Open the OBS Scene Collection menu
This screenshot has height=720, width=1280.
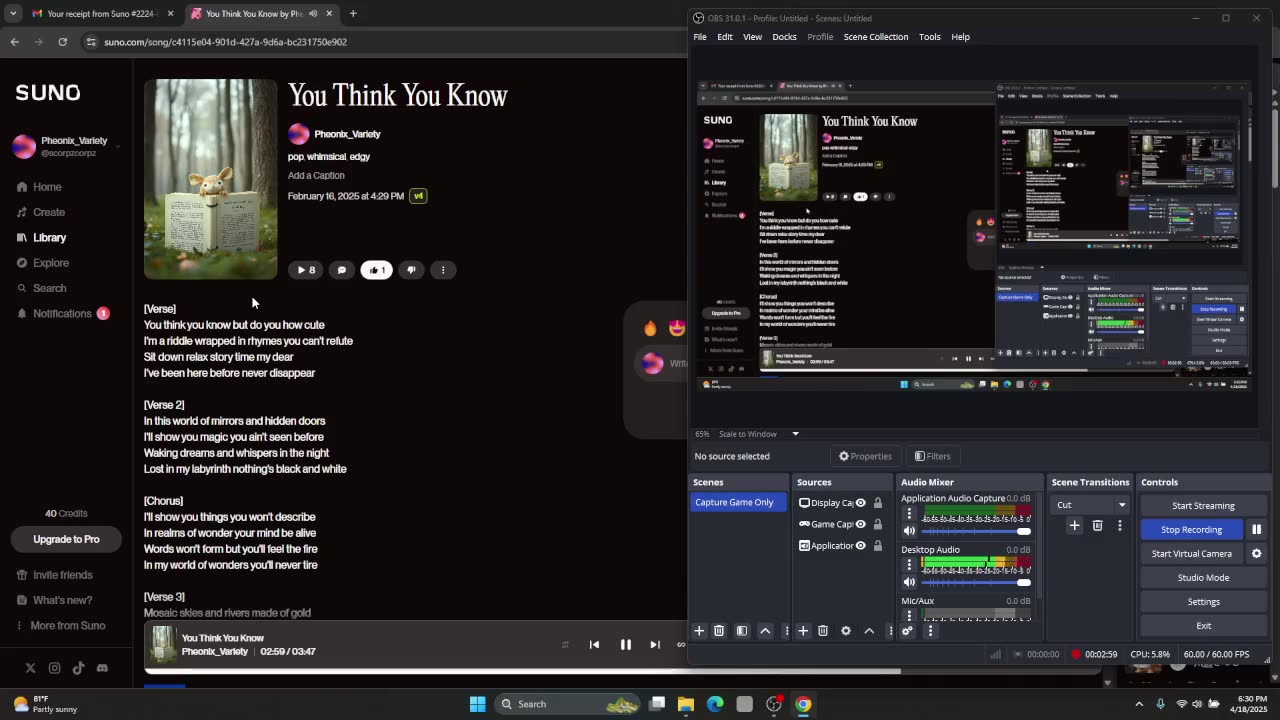[x=876, y=37]
